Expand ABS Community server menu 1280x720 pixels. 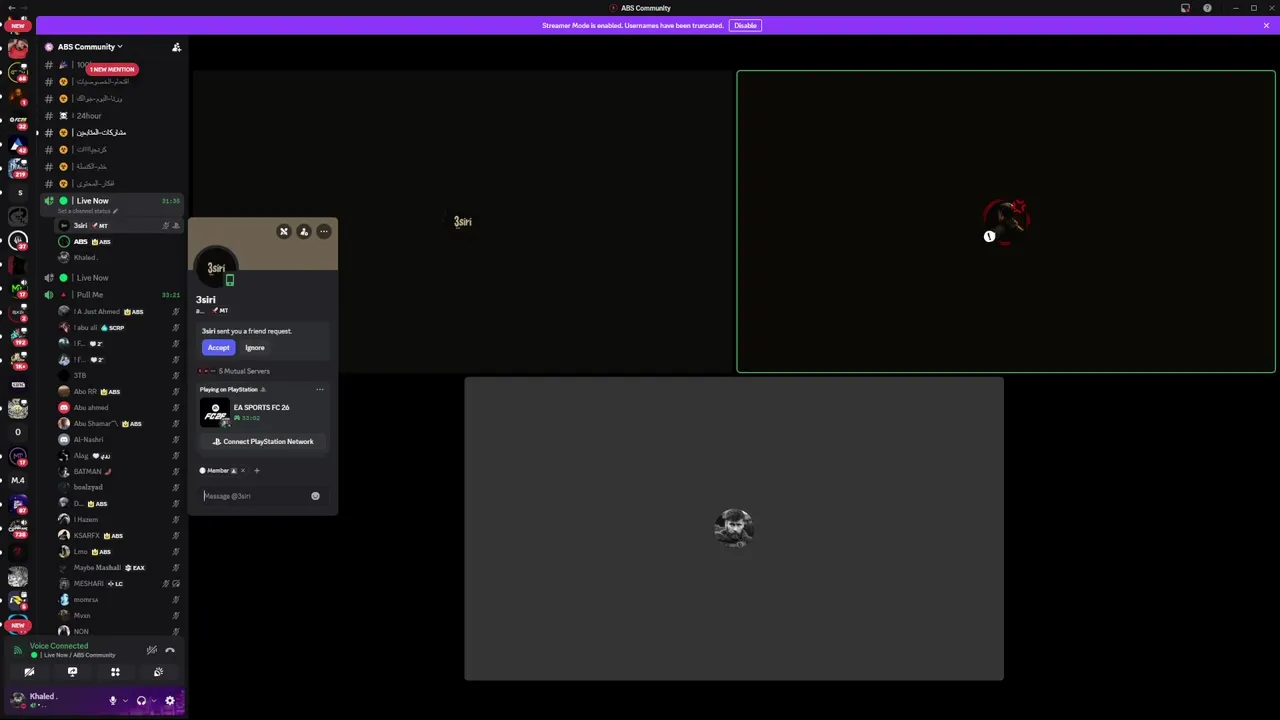click(x=90, y=47)
